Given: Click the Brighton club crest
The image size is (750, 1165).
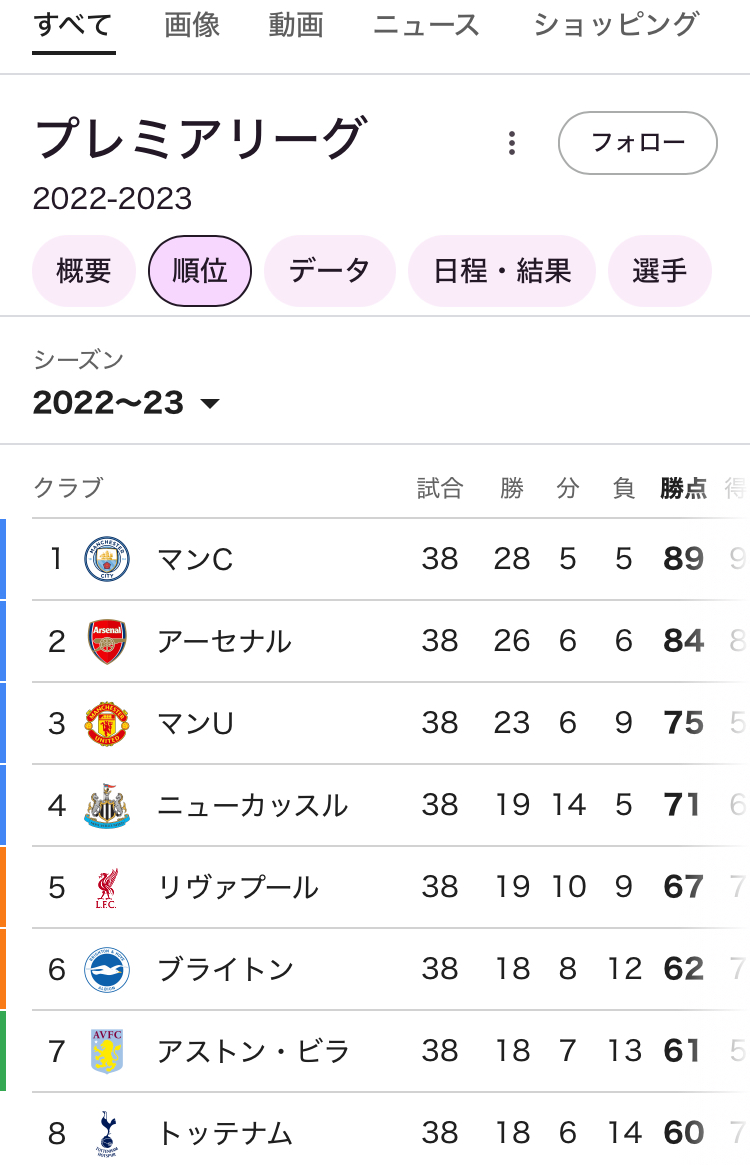Looking at the screenshot, I should [x=107, y=969].
